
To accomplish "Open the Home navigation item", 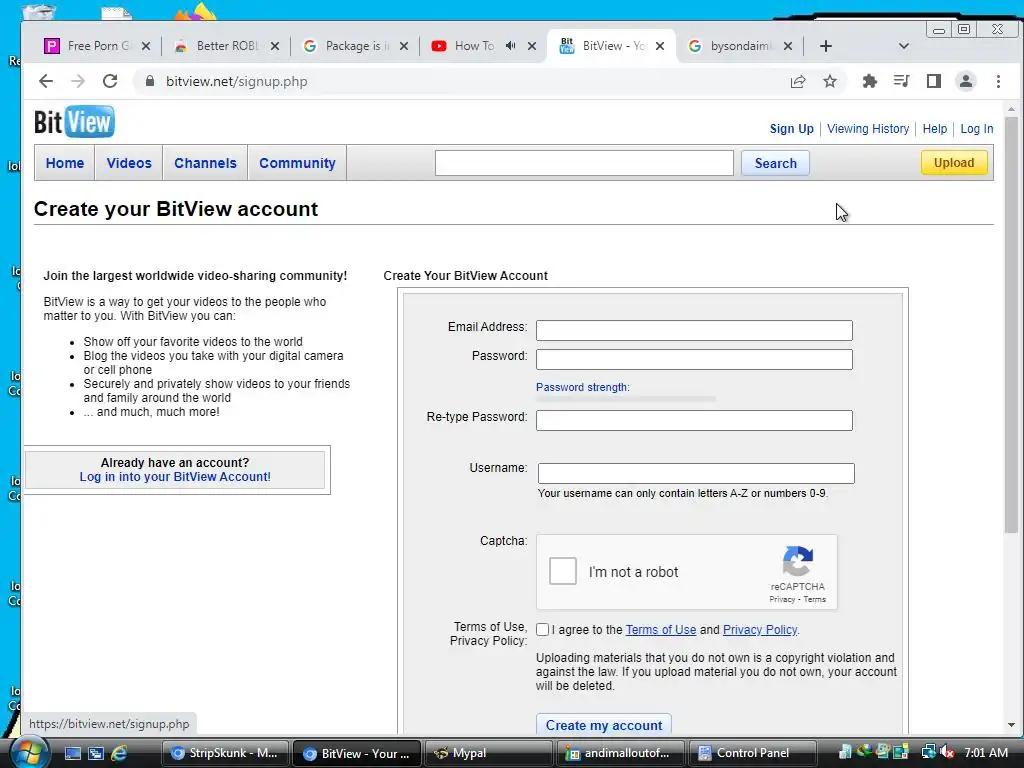I will 65,163.
